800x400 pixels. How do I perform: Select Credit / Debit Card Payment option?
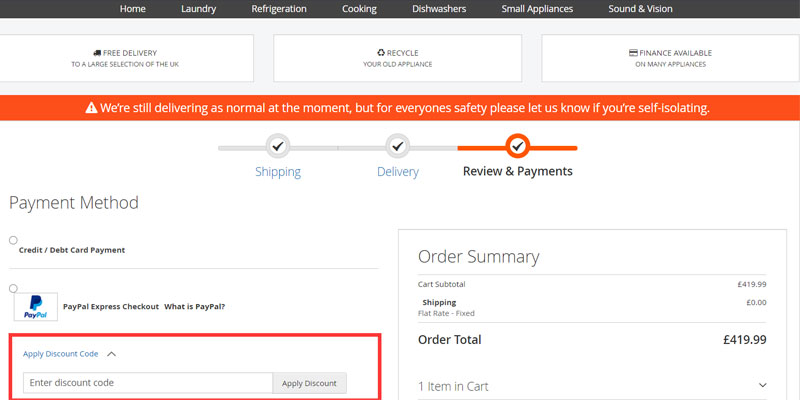point(13,240)
